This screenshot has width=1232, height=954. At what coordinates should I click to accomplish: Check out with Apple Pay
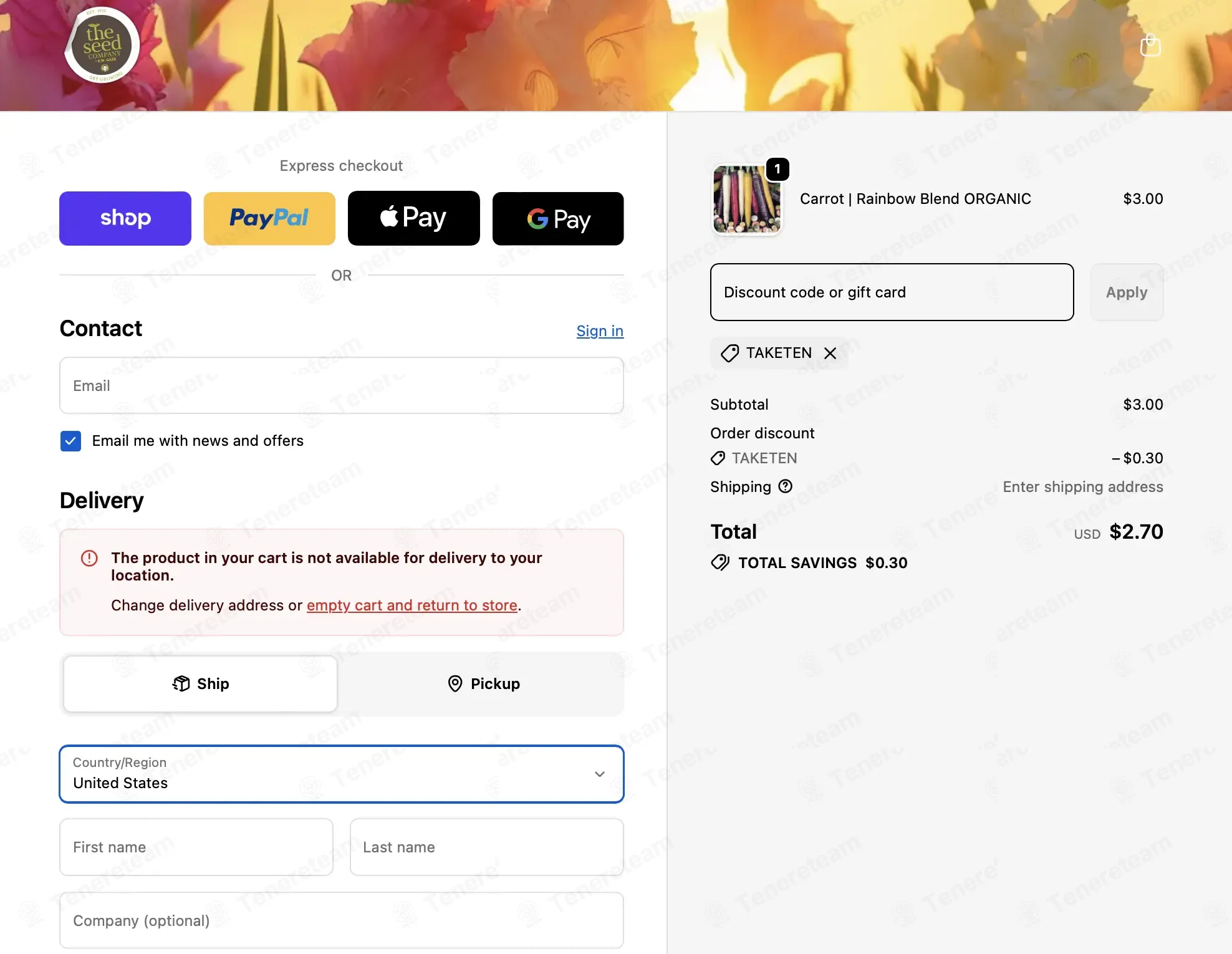coord(414,218)
